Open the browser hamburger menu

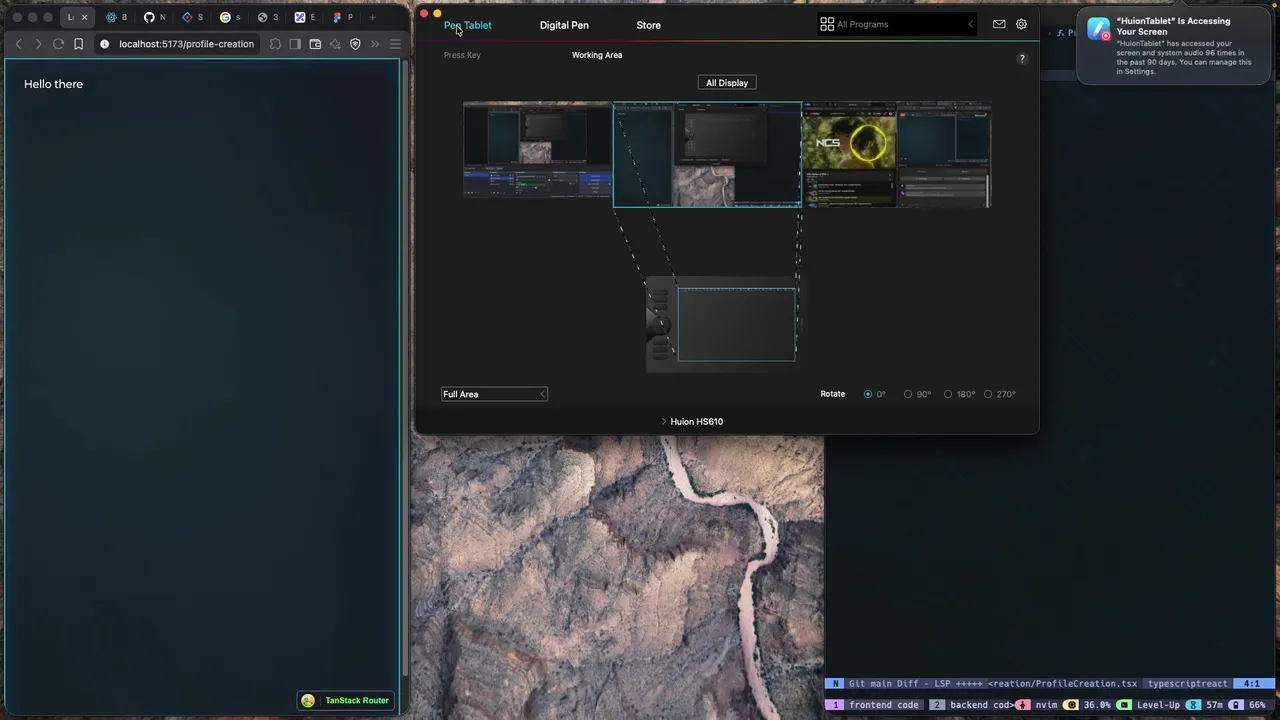[395, 44]
